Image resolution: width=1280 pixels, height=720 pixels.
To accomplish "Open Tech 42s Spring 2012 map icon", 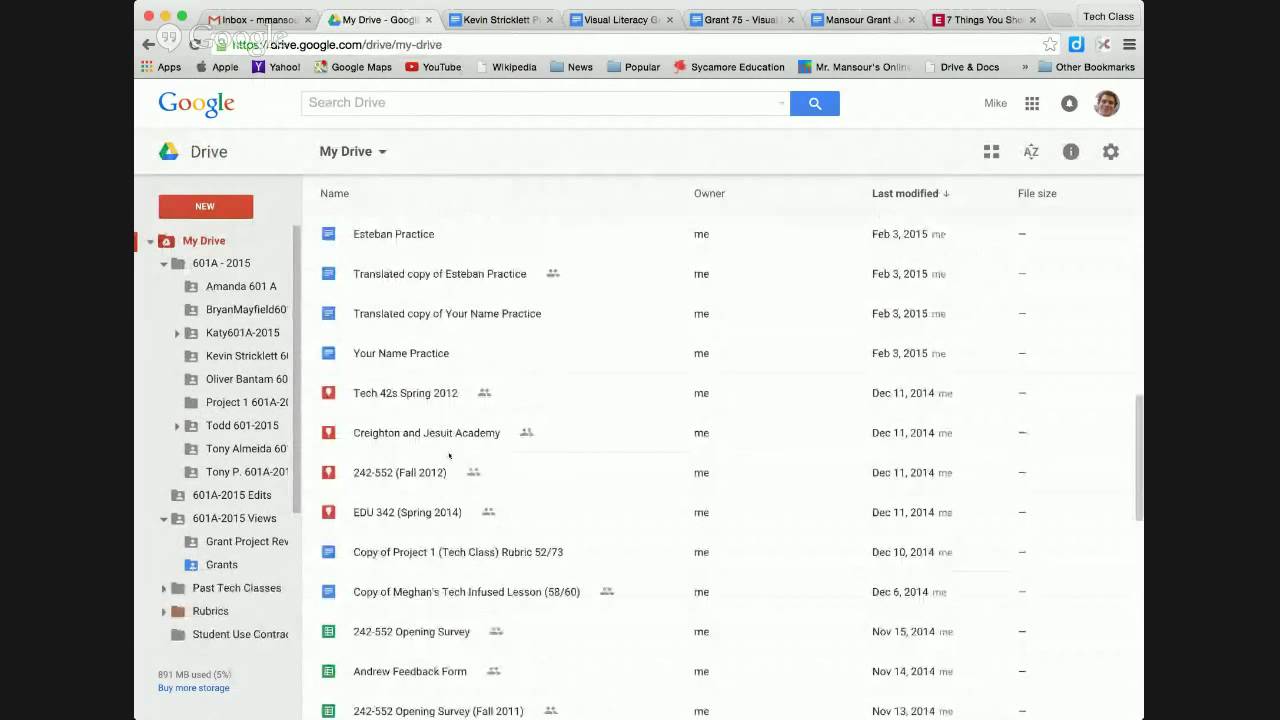I will tap(328, 393).
